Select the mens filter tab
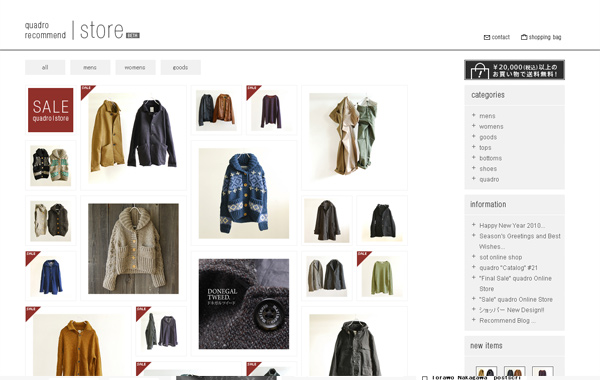Screen dimensions: 600x380 [x=90, y=67]
